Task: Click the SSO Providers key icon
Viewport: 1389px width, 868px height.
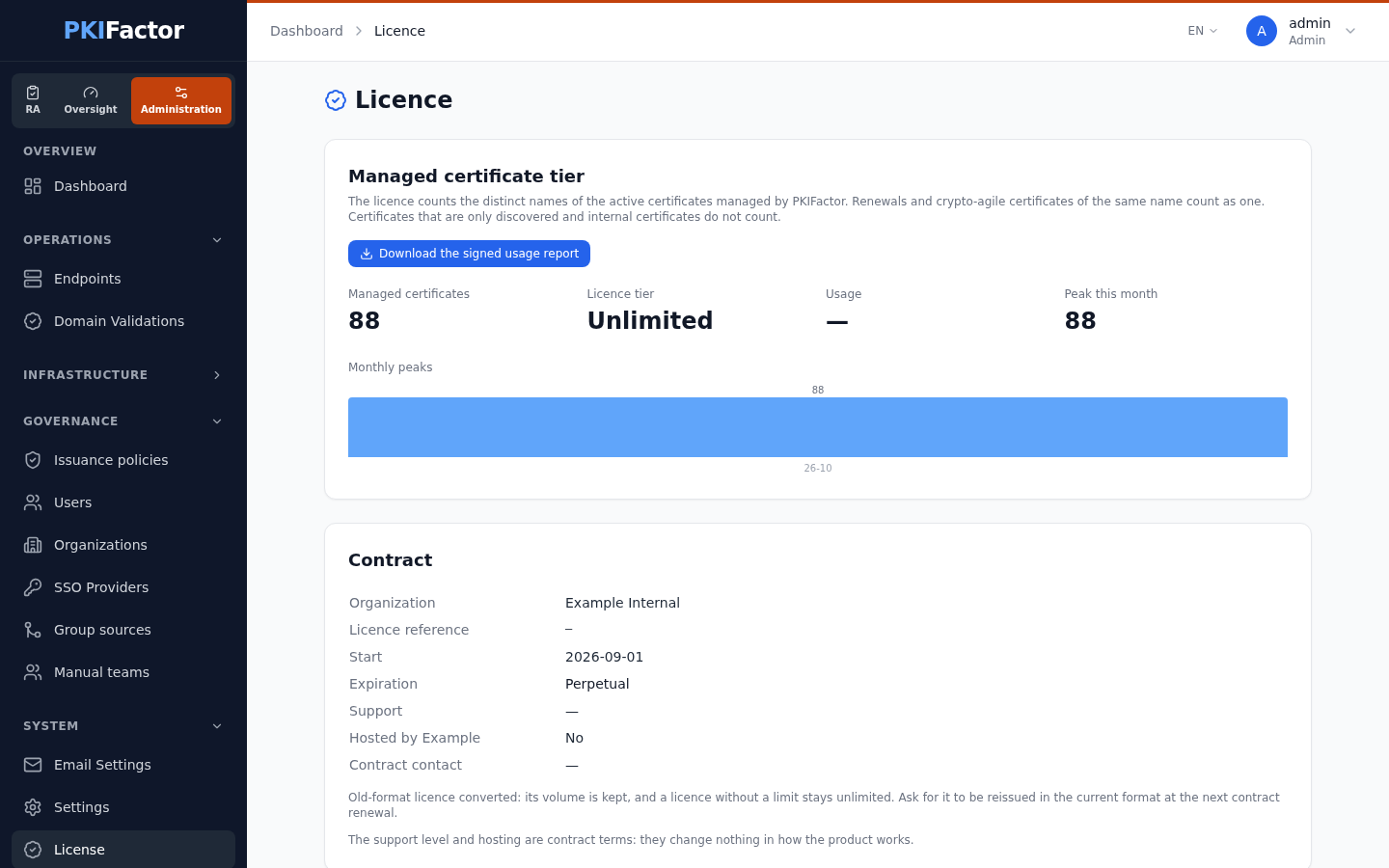Action: (33, 587)
